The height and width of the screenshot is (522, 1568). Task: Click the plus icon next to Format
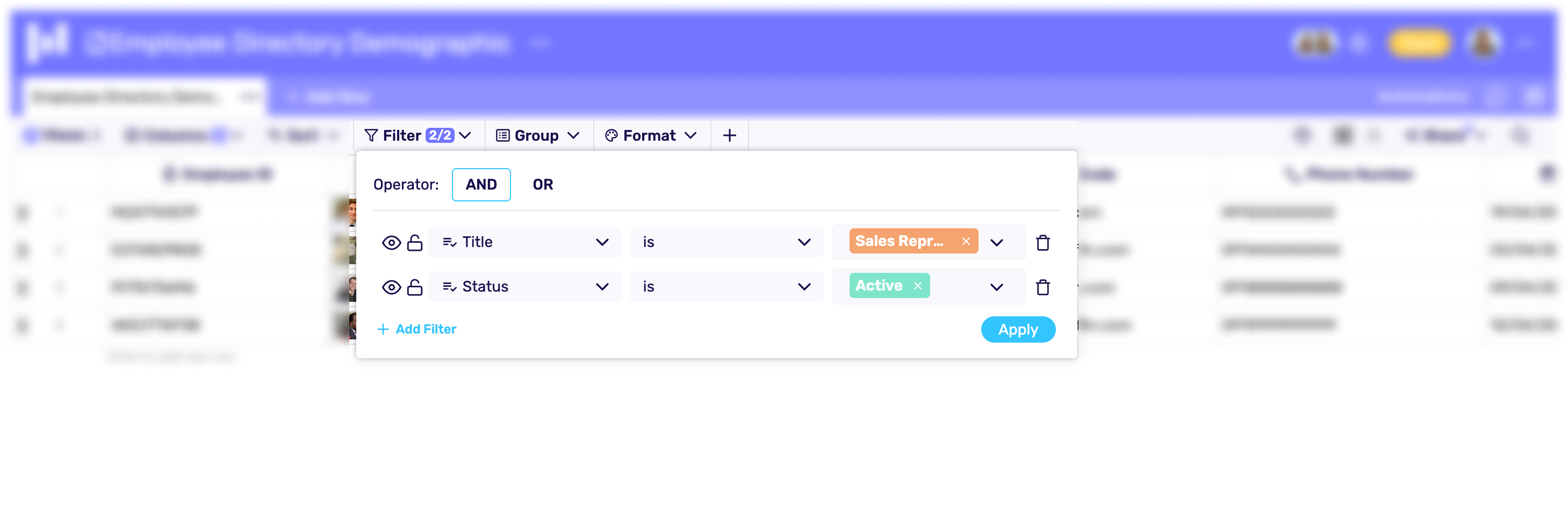coord(729,135)
